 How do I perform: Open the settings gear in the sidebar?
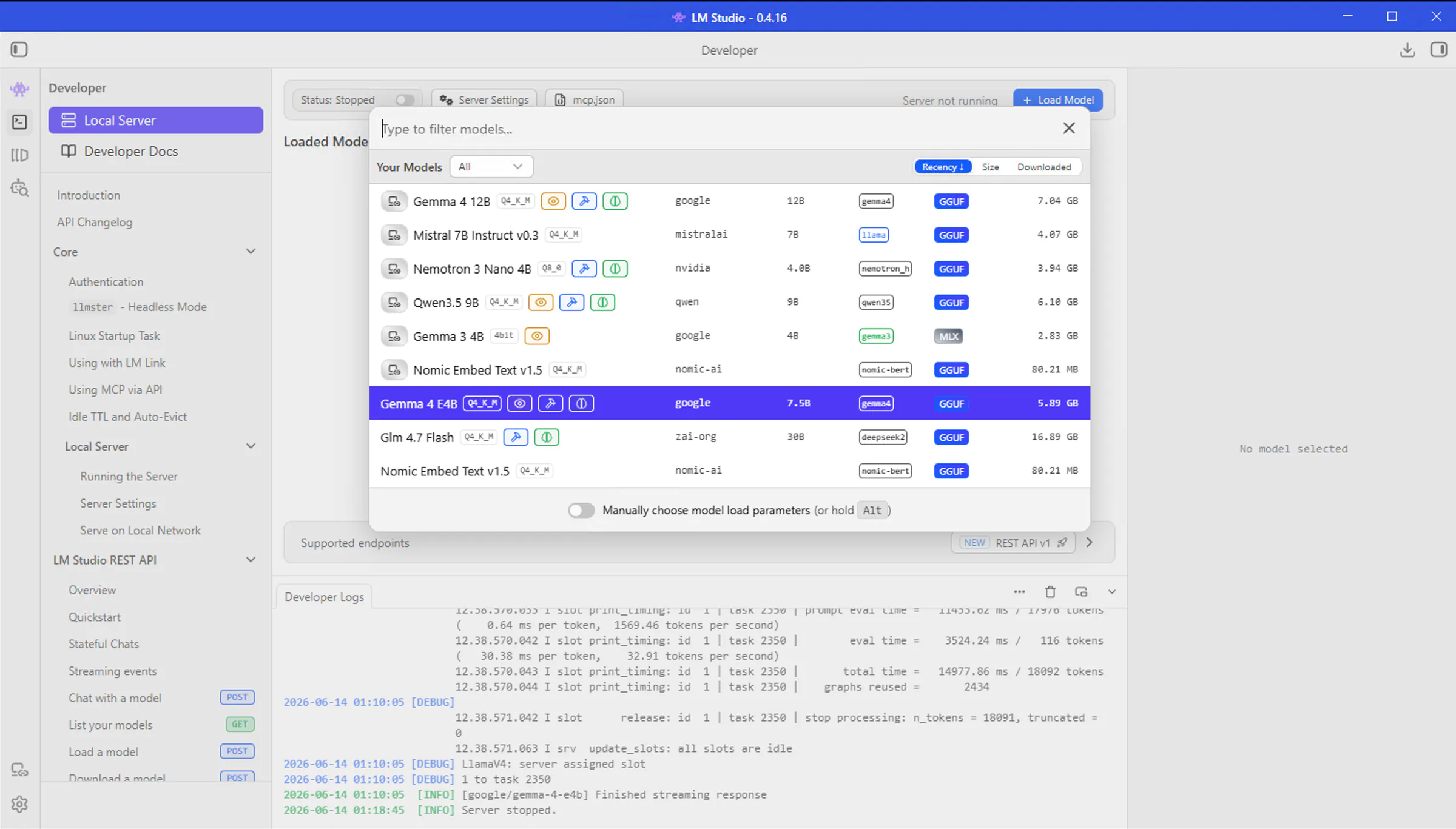[x=19, y=804]
